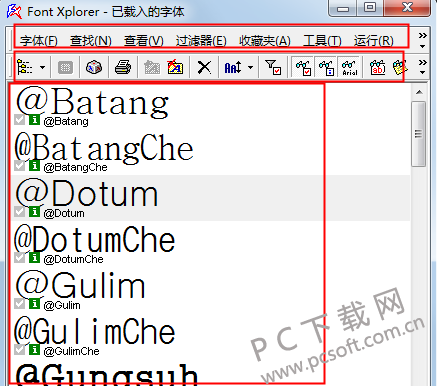
Task: Click the vertical scrollbar thumb
Action: coord(418,134)
